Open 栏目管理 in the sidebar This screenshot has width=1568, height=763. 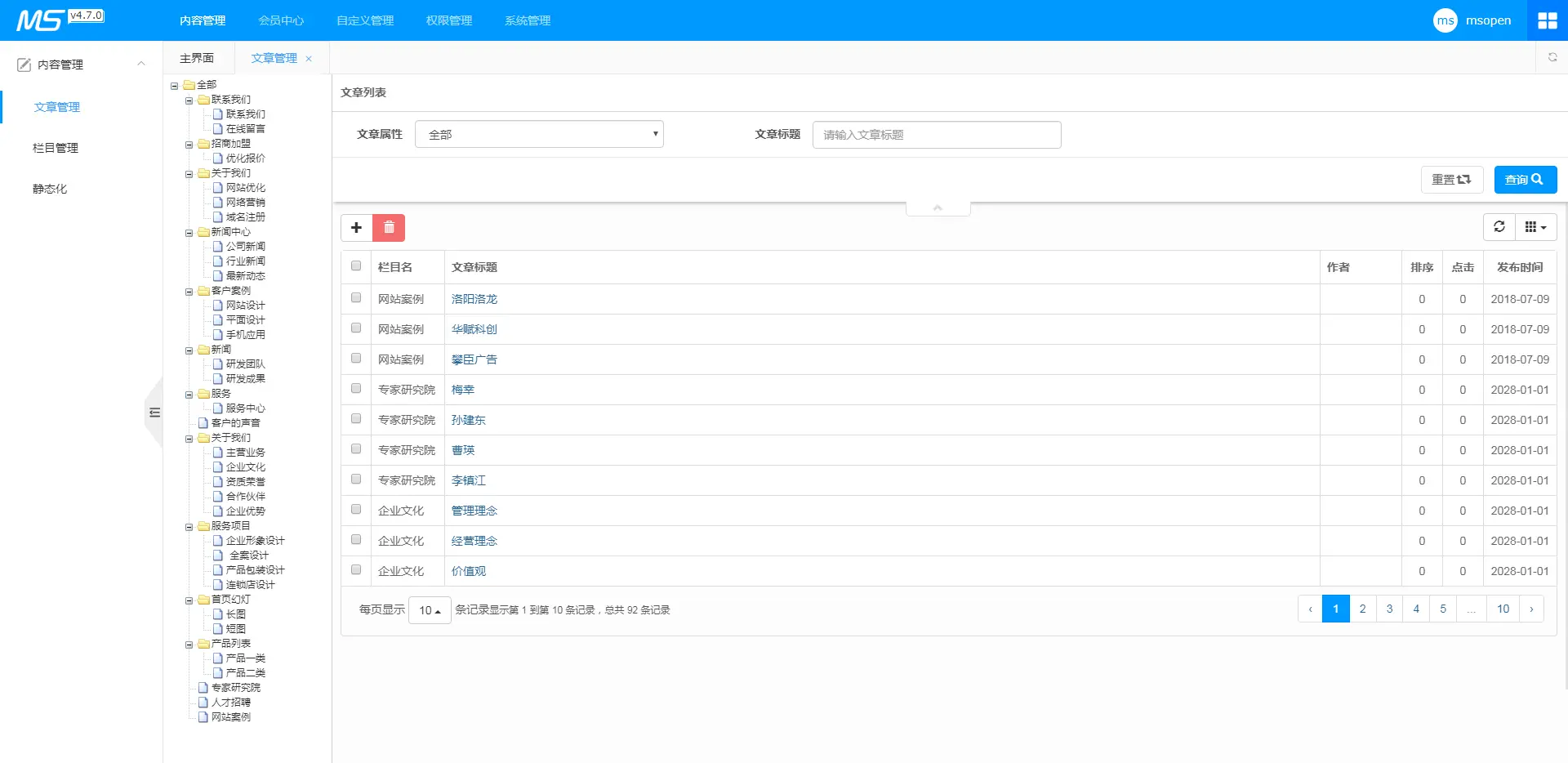(x=56, y=148)
